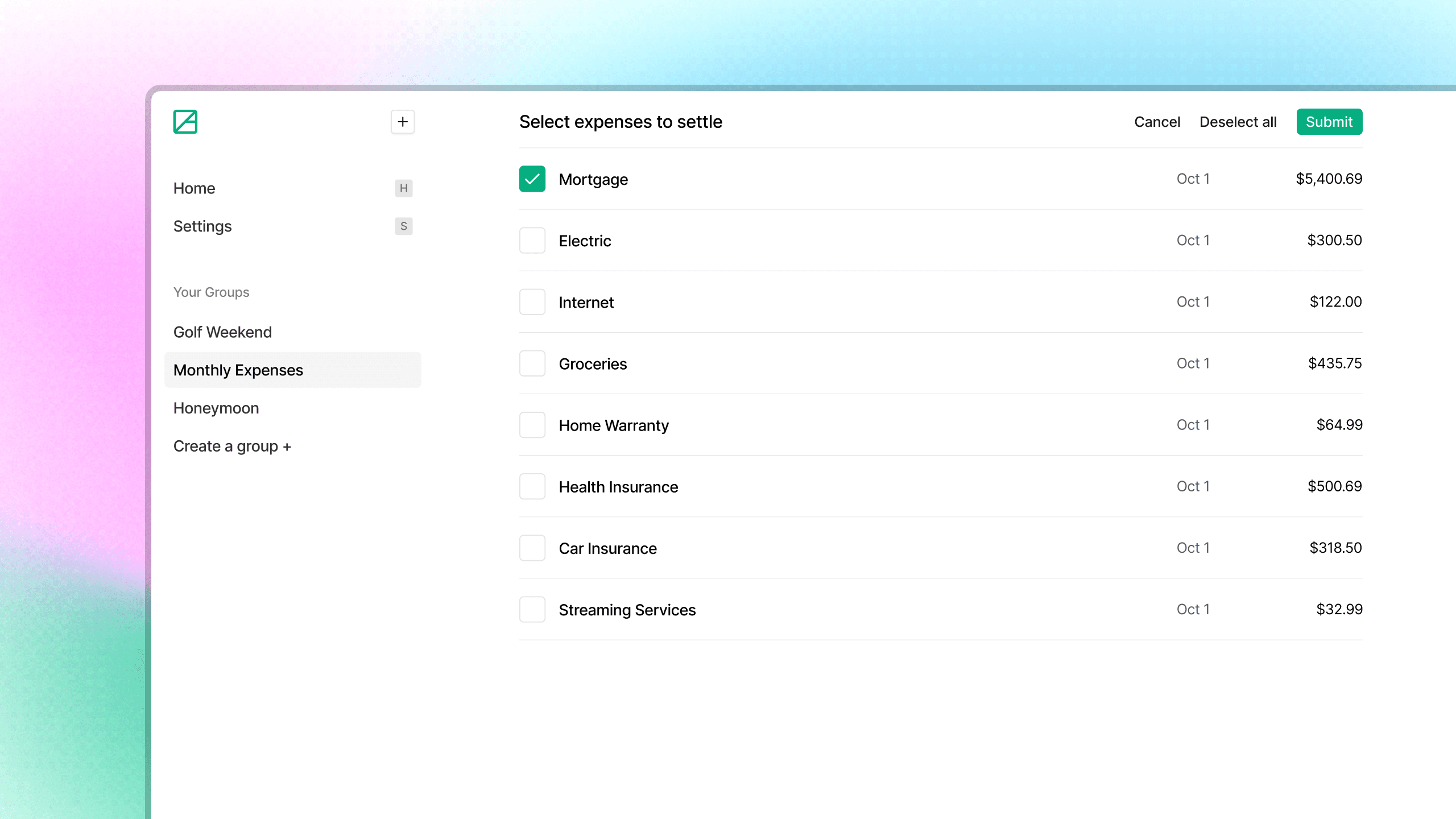
Task: Check the Electric expense checkbox
Action: coord(532,241)
